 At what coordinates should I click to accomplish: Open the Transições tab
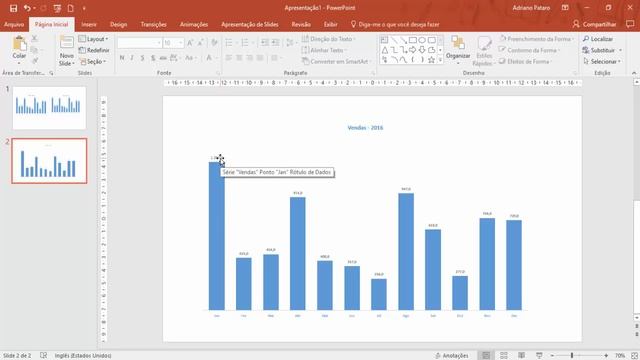[153, 24]
